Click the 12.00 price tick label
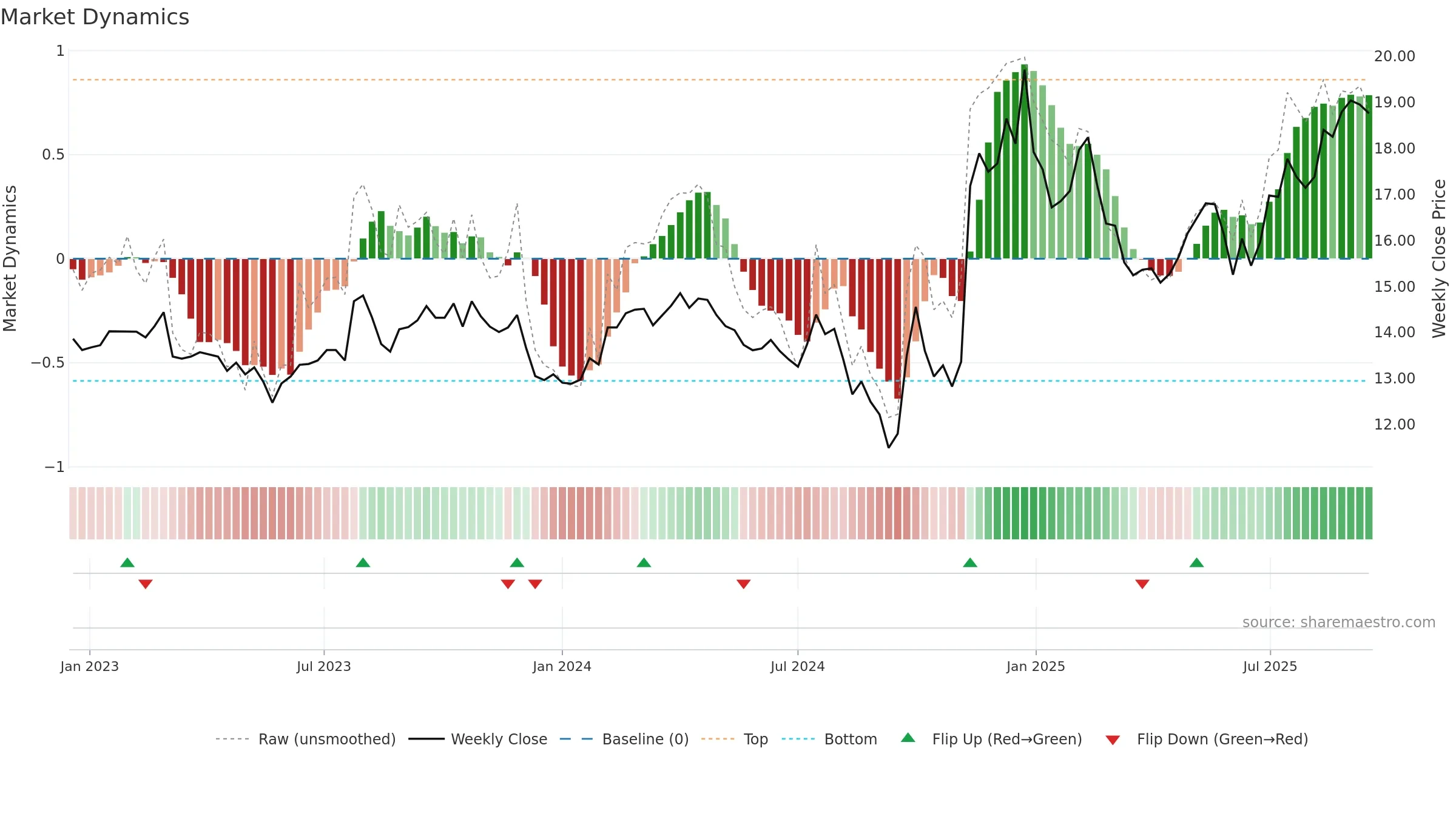This screenshot has width=1456, height=819. coord(1395,424)
